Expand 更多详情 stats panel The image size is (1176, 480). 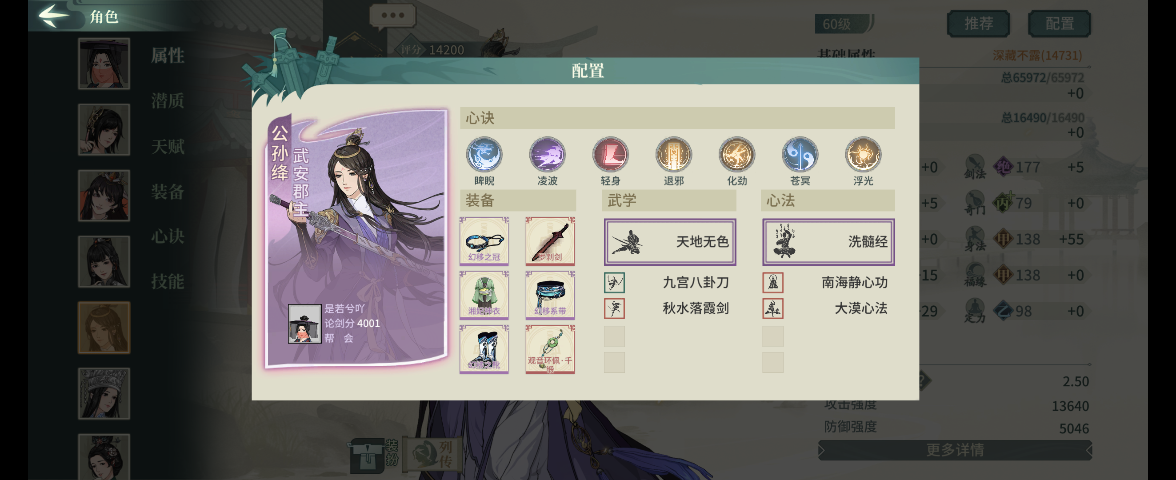(955, 450)
